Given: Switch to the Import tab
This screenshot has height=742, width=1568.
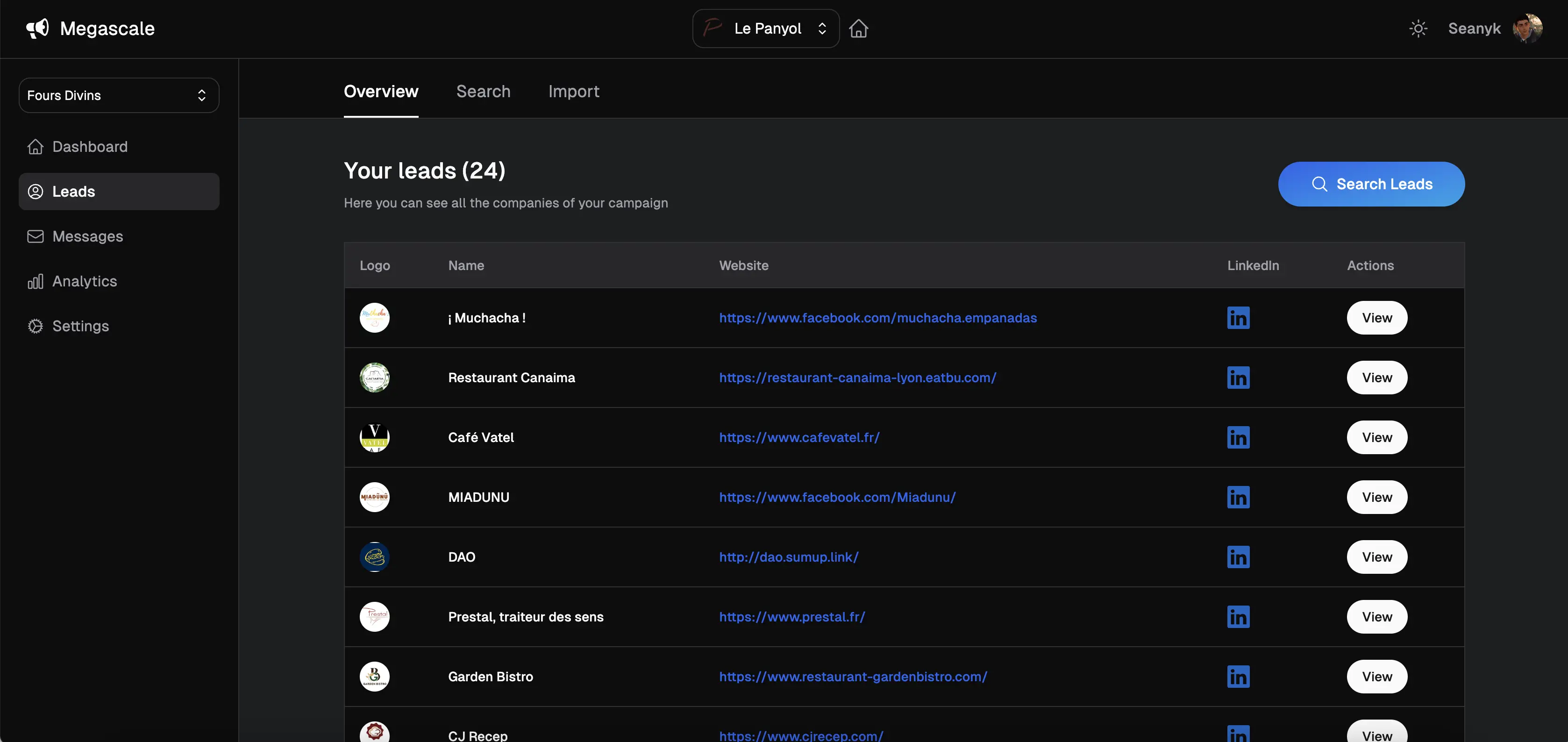Looking at the screenshot, I should [x=573, y=91].
